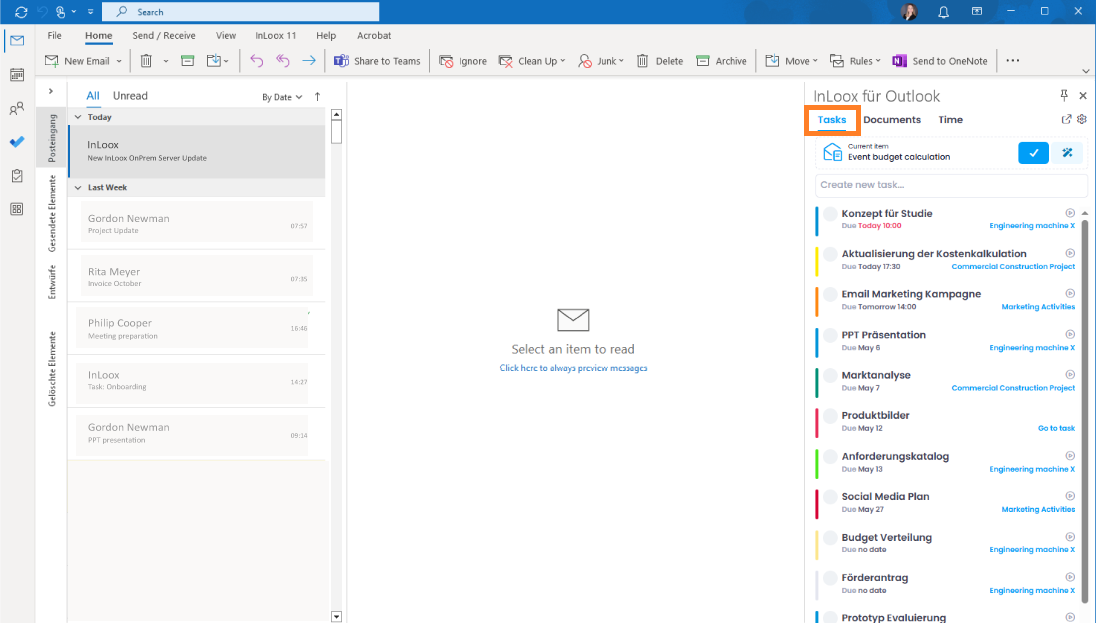Open the Calendar view in sidebar
The width and height of the screenshot is (1096, 623).
tap(17, 75)
